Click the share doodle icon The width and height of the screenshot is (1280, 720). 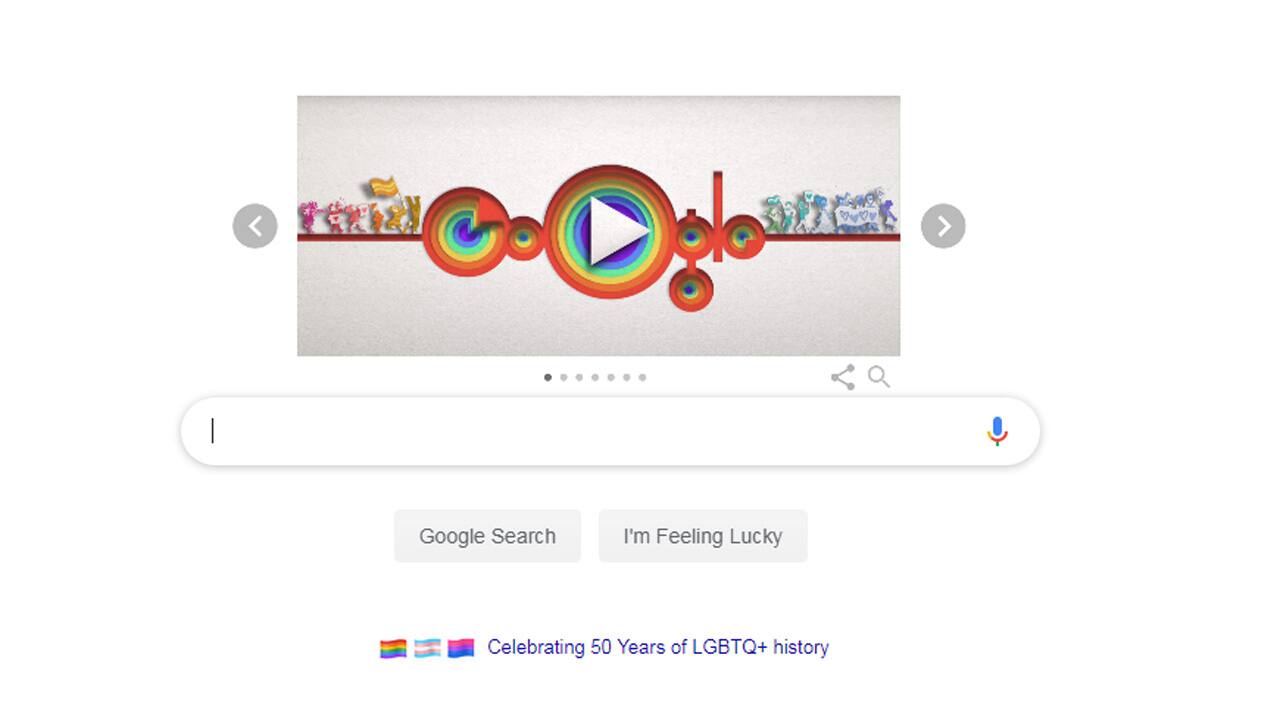tap(842, 377)
